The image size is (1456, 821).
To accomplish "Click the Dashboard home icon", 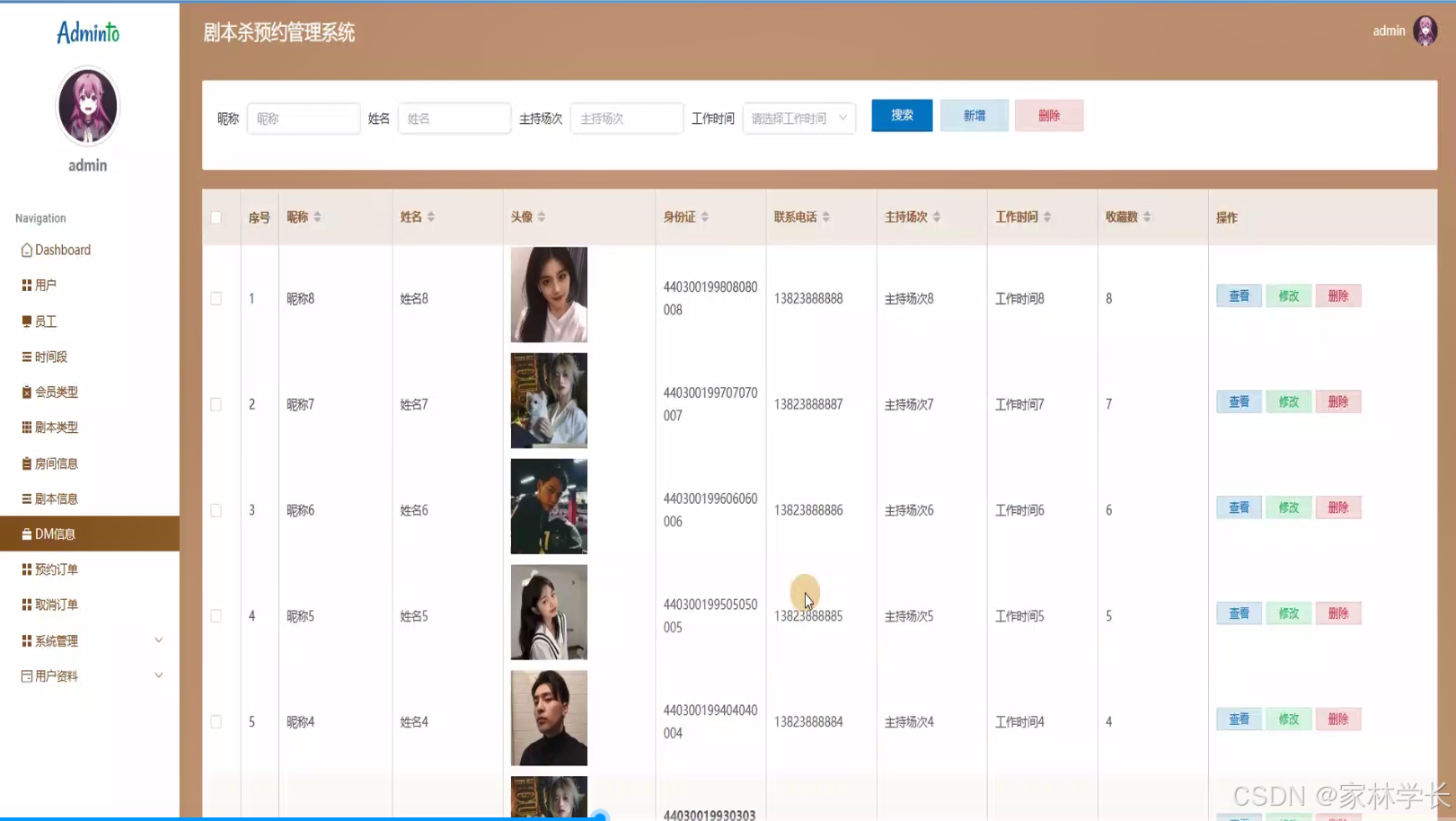I will pos(26,250).
